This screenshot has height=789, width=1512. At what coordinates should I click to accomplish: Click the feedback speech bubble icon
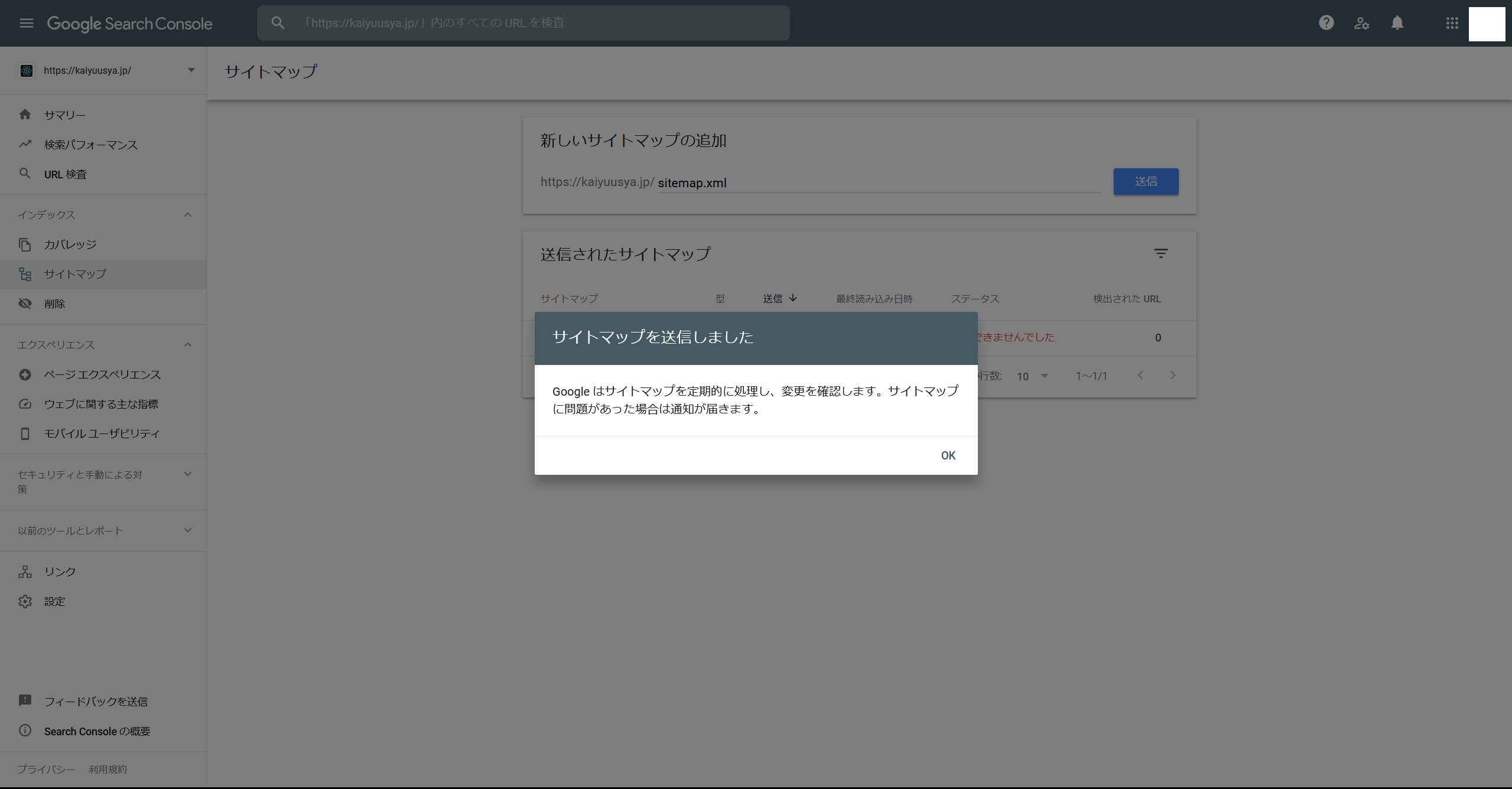coord(25,701)
